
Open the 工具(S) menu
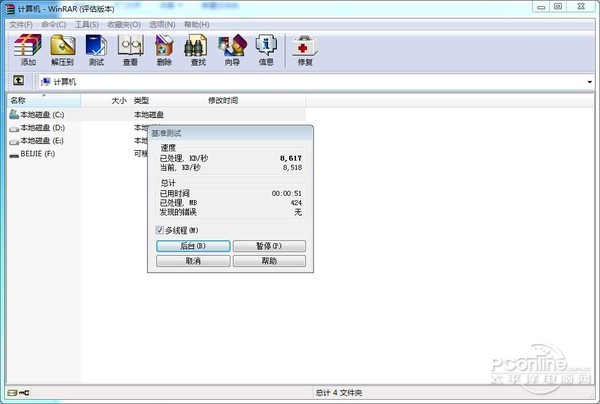click(86, 24)
